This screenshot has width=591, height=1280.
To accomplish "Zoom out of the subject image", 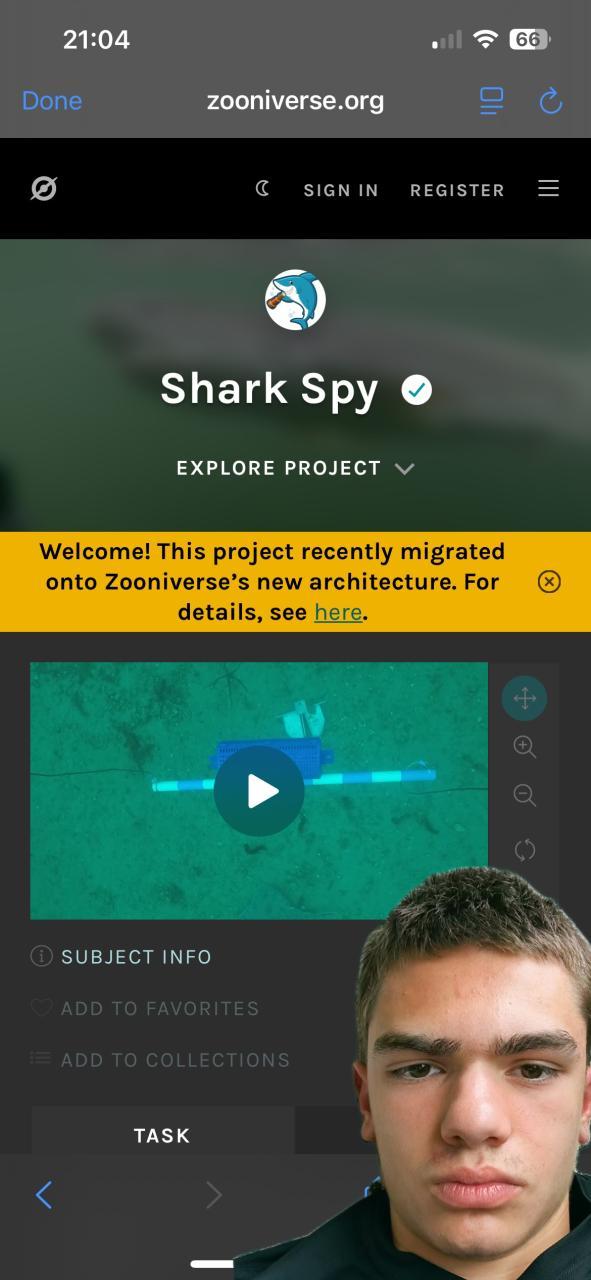I will [524, 796].
